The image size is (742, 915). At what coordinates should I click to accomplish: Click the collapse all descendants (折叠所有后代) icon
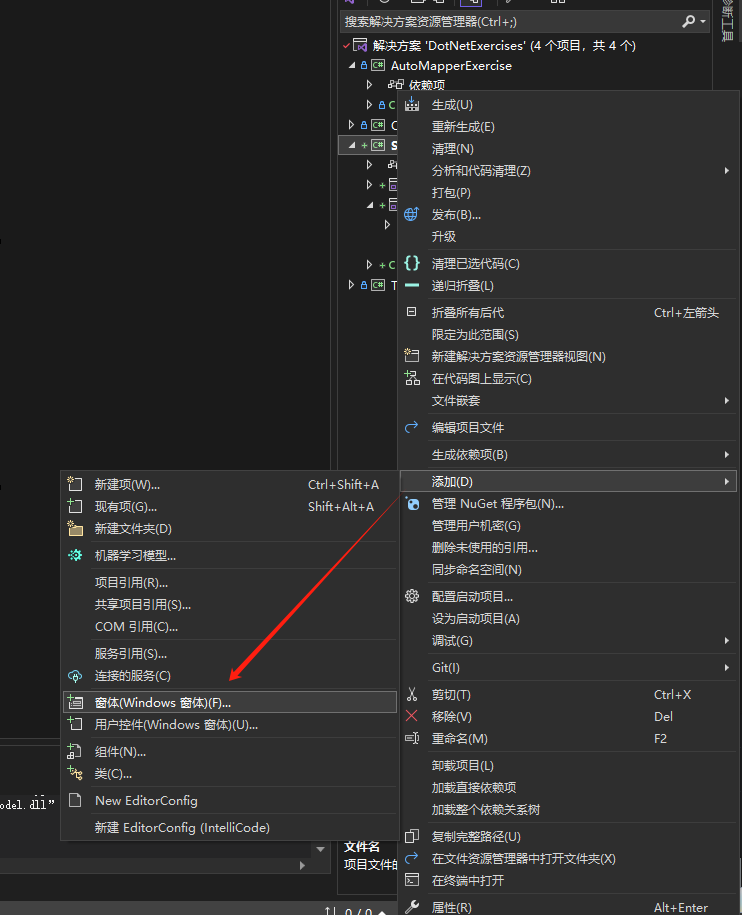click(412, 312)
